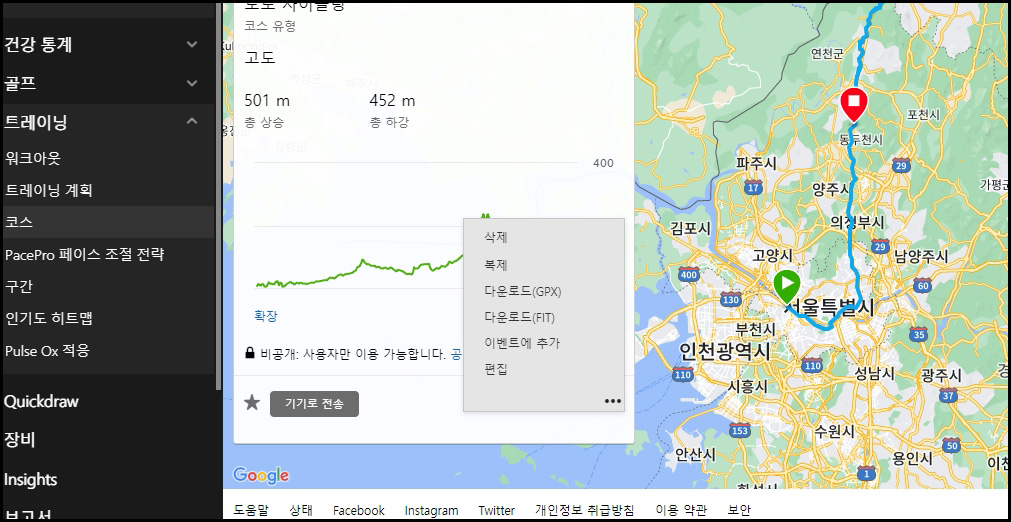Click the 도움말 footer link
1011x522 pixels.
tap(251, 510)
